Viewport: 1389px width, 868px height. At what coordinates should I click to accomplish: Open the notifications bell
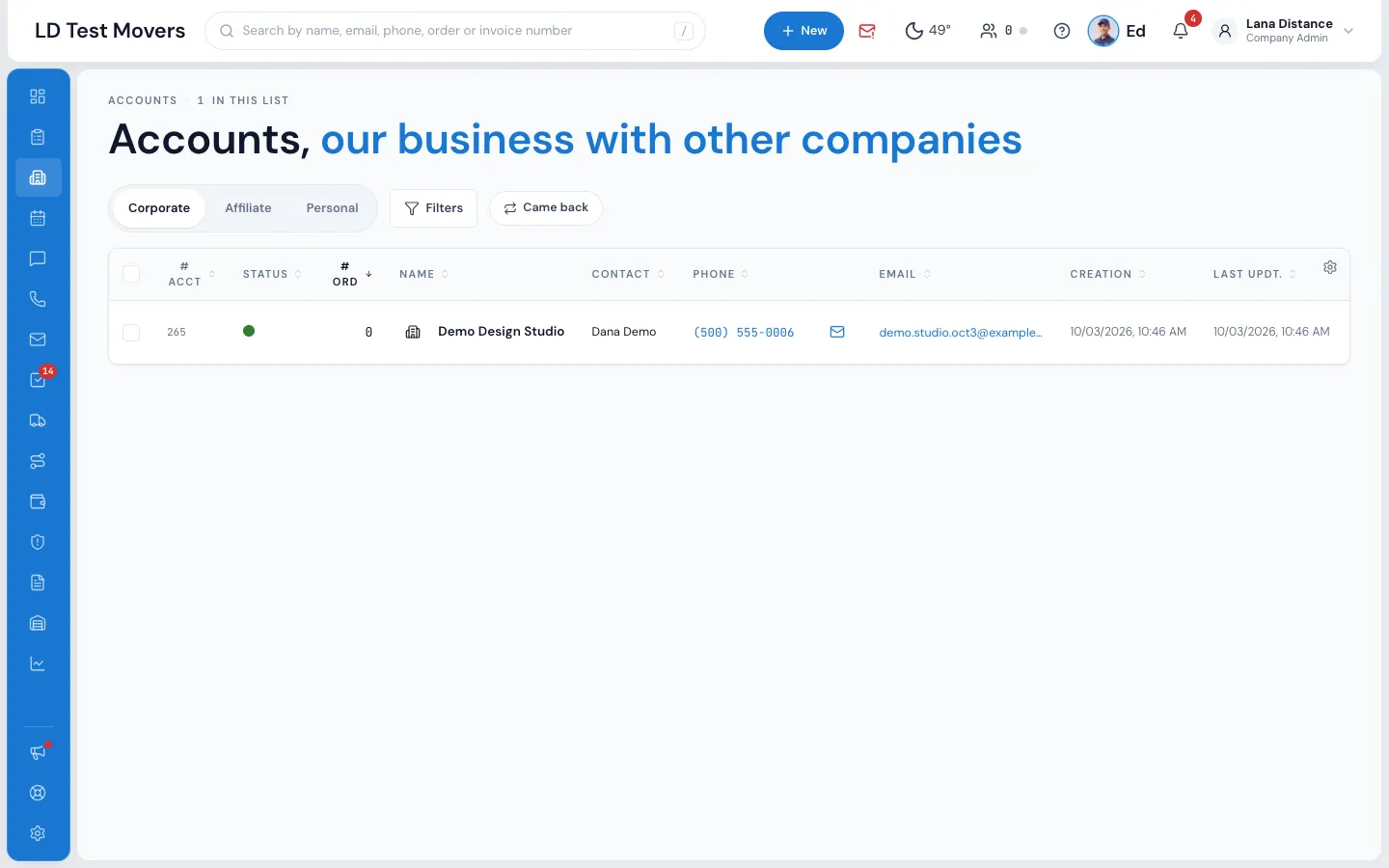pos(1181,31)
